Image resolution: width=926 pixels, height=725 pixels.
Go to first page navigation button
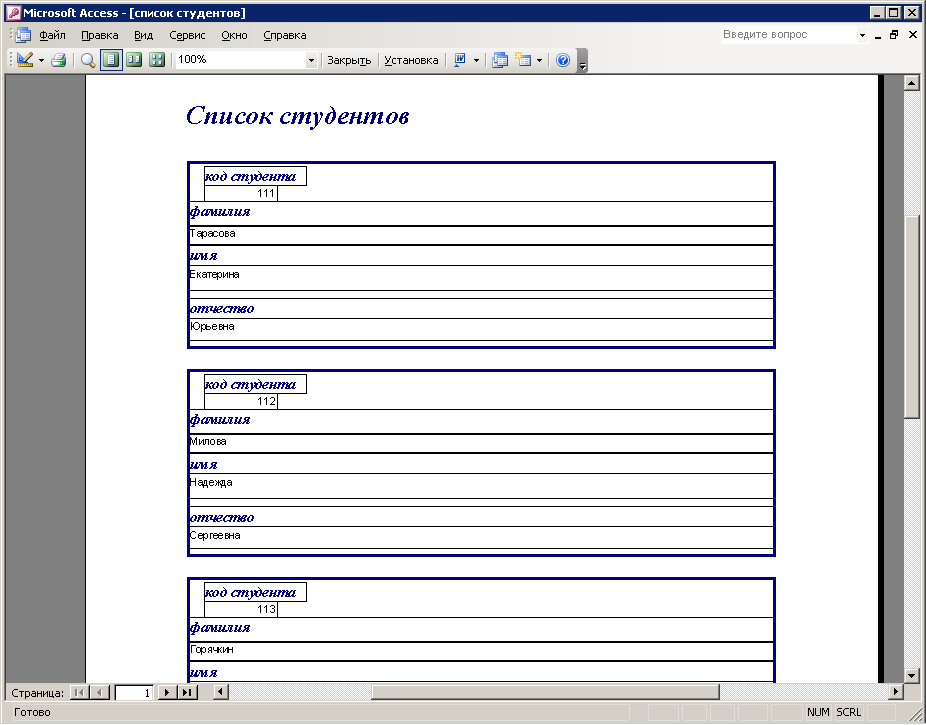78,693
